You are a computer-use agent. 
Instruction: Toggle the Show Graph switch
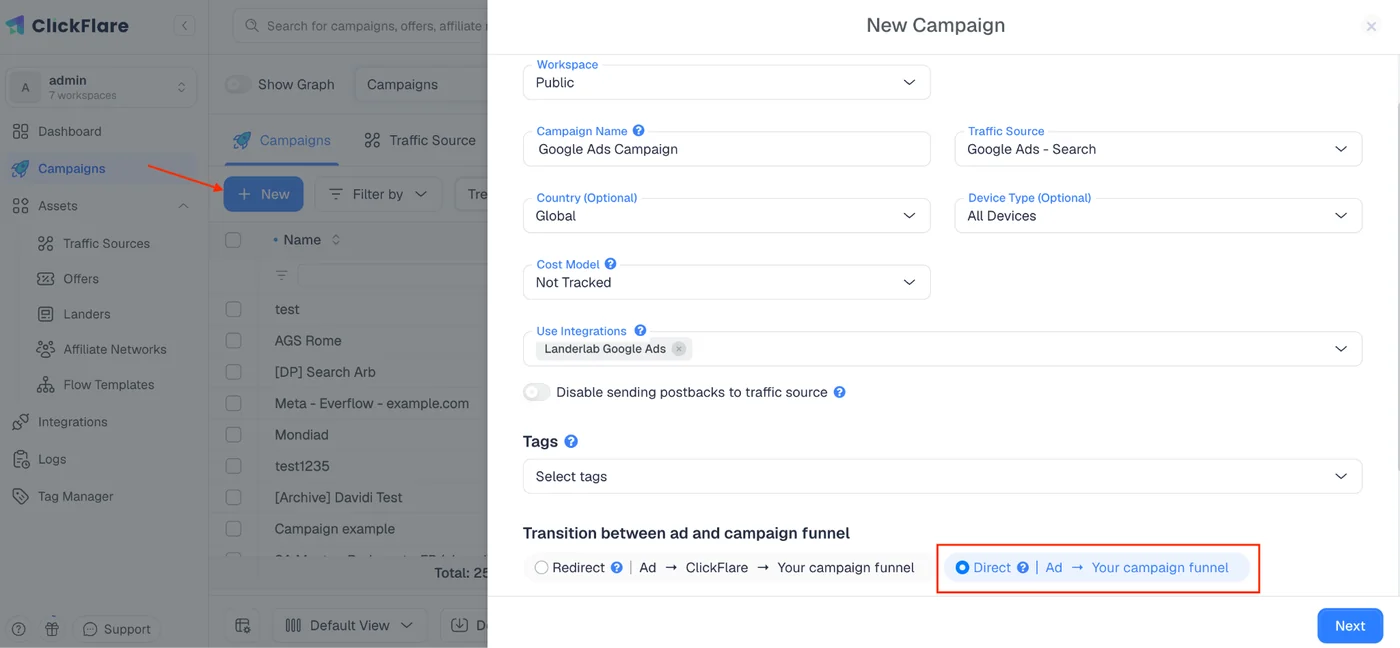tap(238, 84)
